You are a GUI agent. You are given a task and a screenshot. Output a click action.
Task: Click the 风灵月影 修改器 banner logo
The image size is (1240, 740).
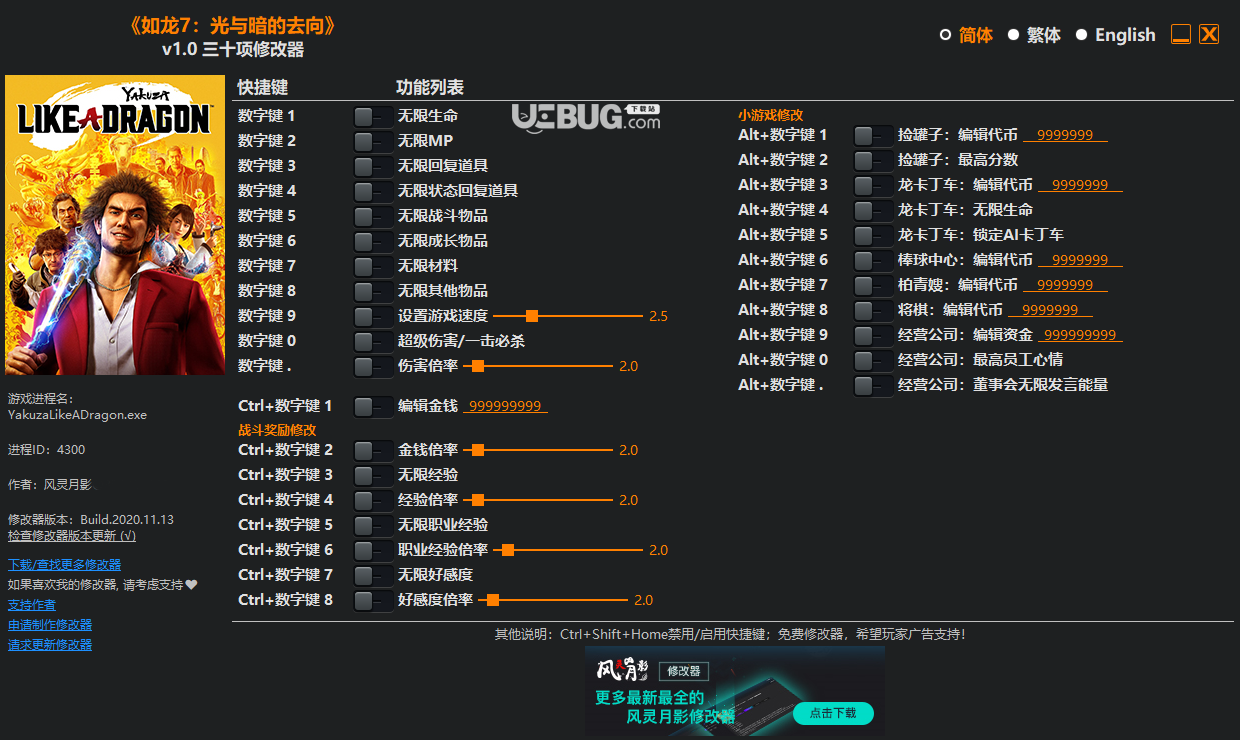point(653,670)
